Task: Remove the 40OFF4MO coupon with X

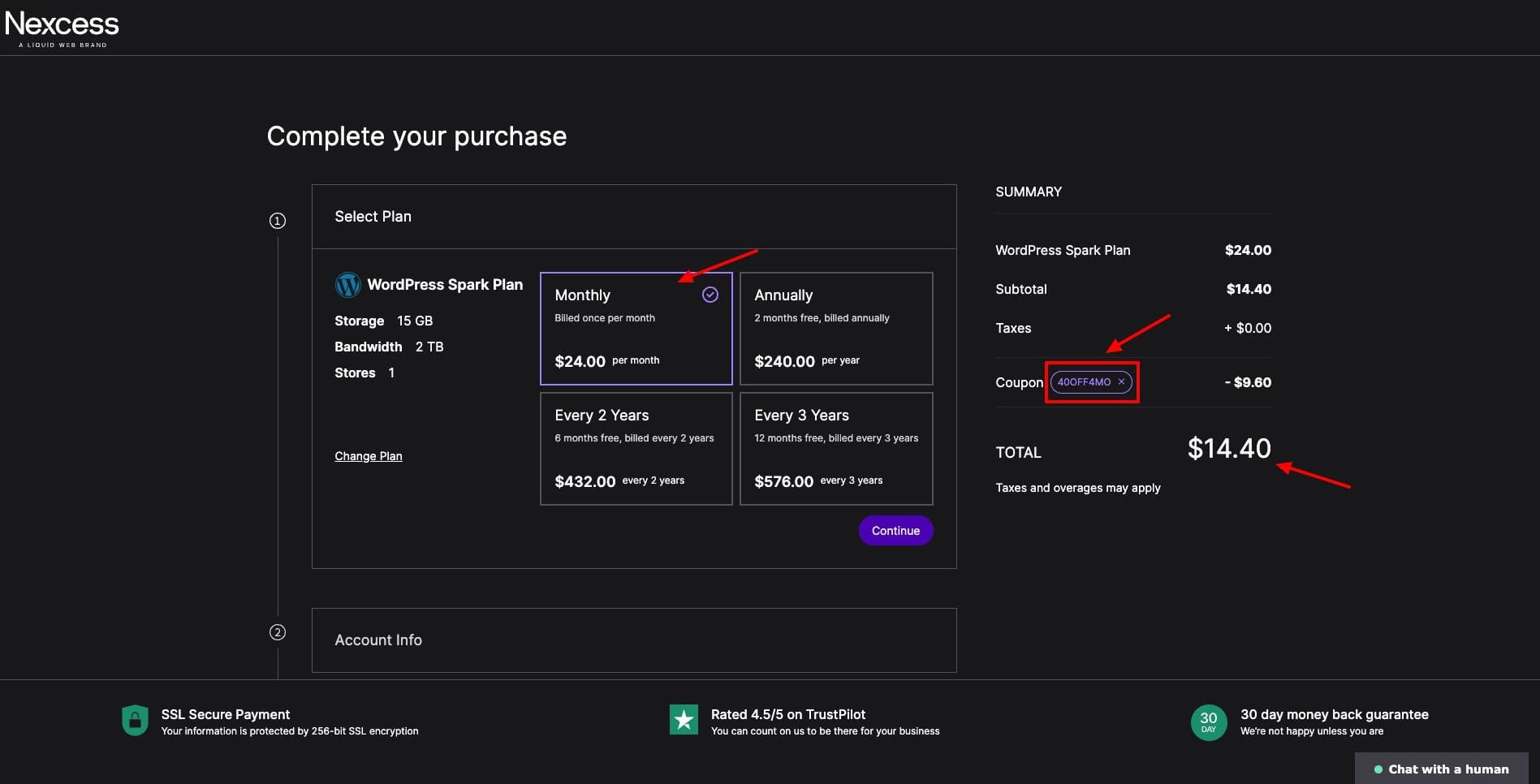Action: [x=1121, y=381]
